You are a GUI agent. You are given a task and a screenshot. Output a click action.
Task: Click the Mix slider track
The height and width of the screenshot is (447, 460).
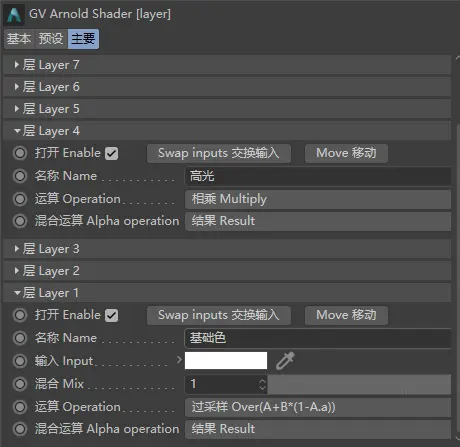click(359, 384)
